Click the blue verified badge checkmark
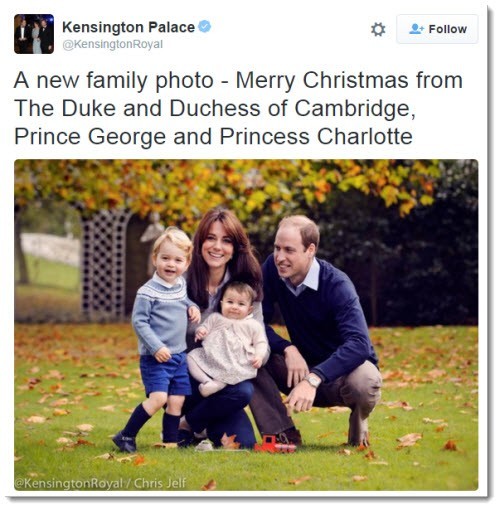 click(204, 26)
